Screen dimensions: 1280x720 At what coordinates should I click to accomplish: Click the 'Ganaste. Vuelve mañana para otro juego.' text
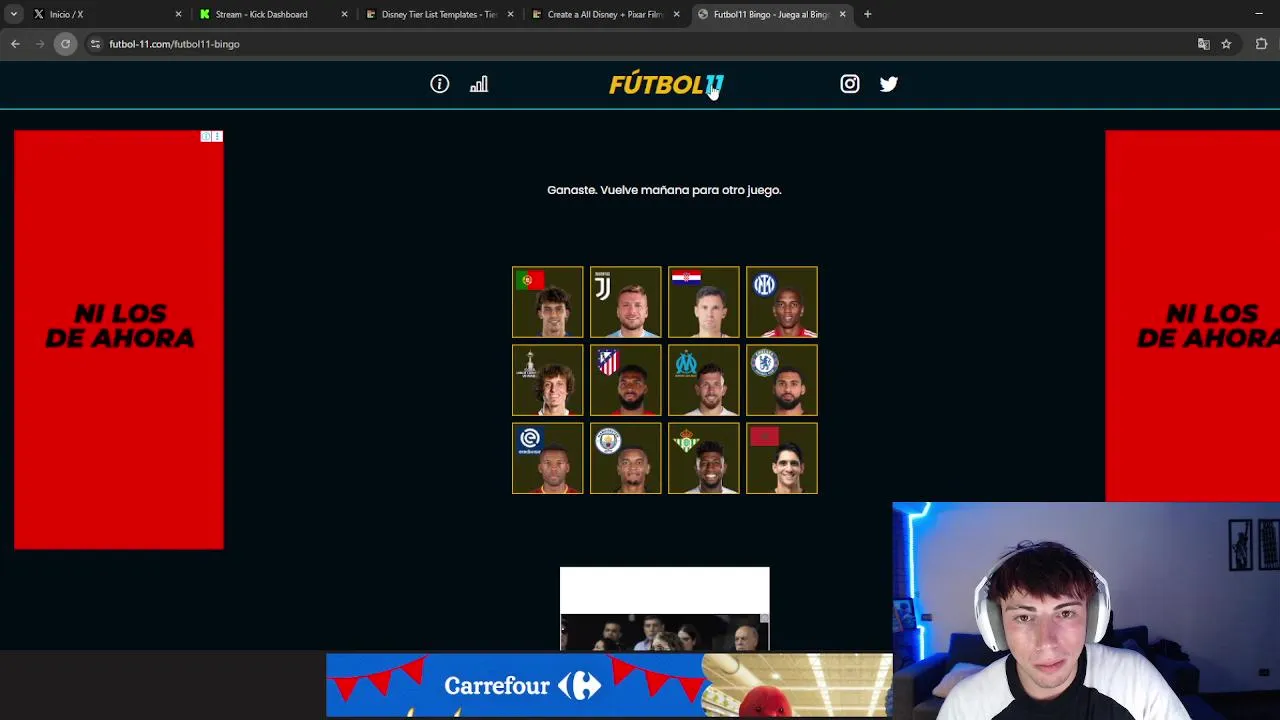coord(664,190)
